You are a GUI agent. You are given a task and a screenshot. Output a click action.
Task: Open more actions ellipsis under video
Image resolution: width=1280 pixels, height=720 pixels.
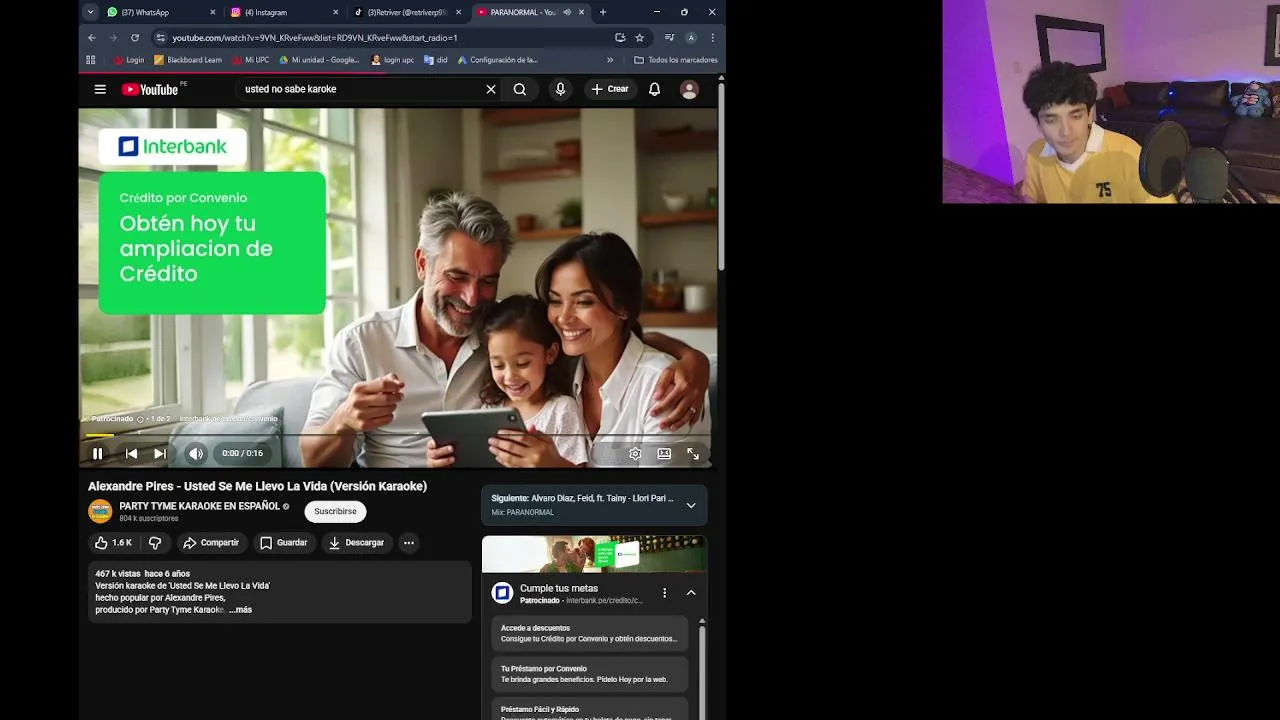pyautogui.click(x=408, y=543)
